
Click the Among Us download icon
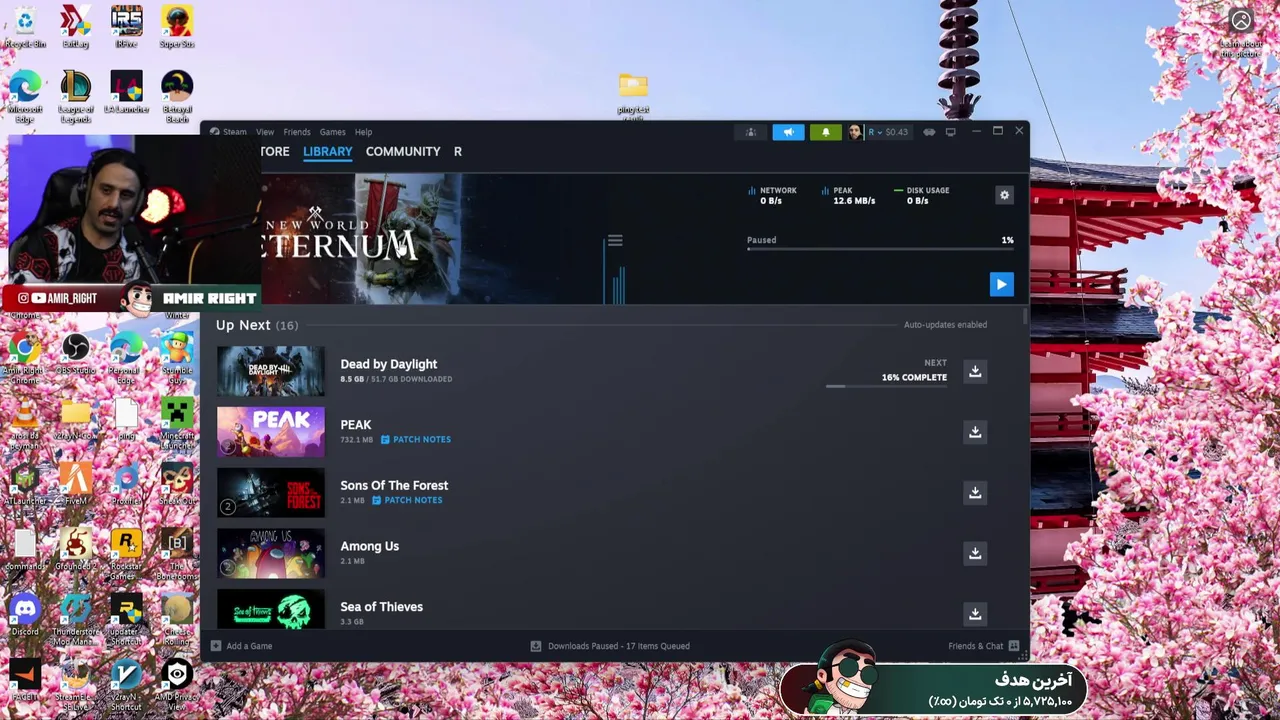point(975,554)
